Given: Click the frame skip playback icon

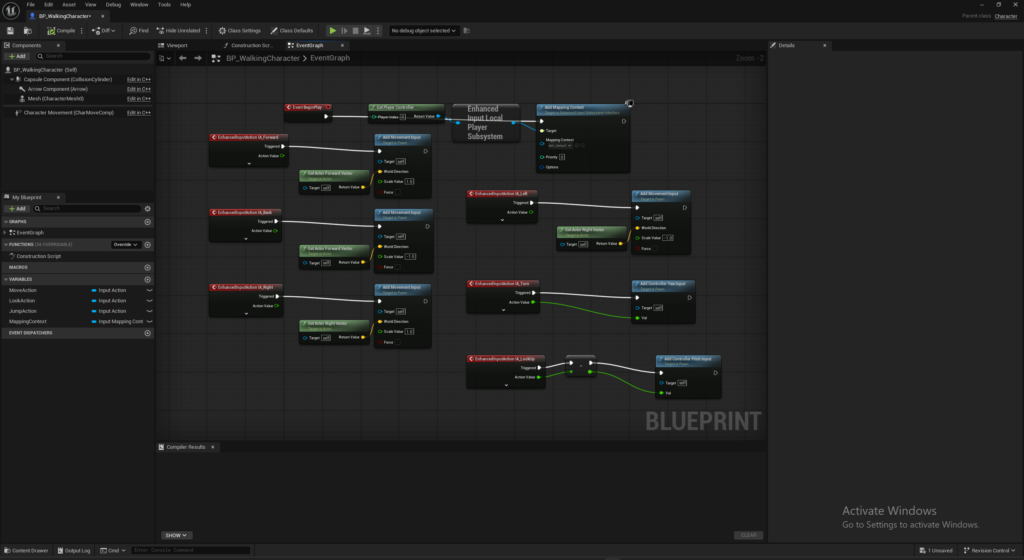Looking at the screenshot, I should [344, 31].
